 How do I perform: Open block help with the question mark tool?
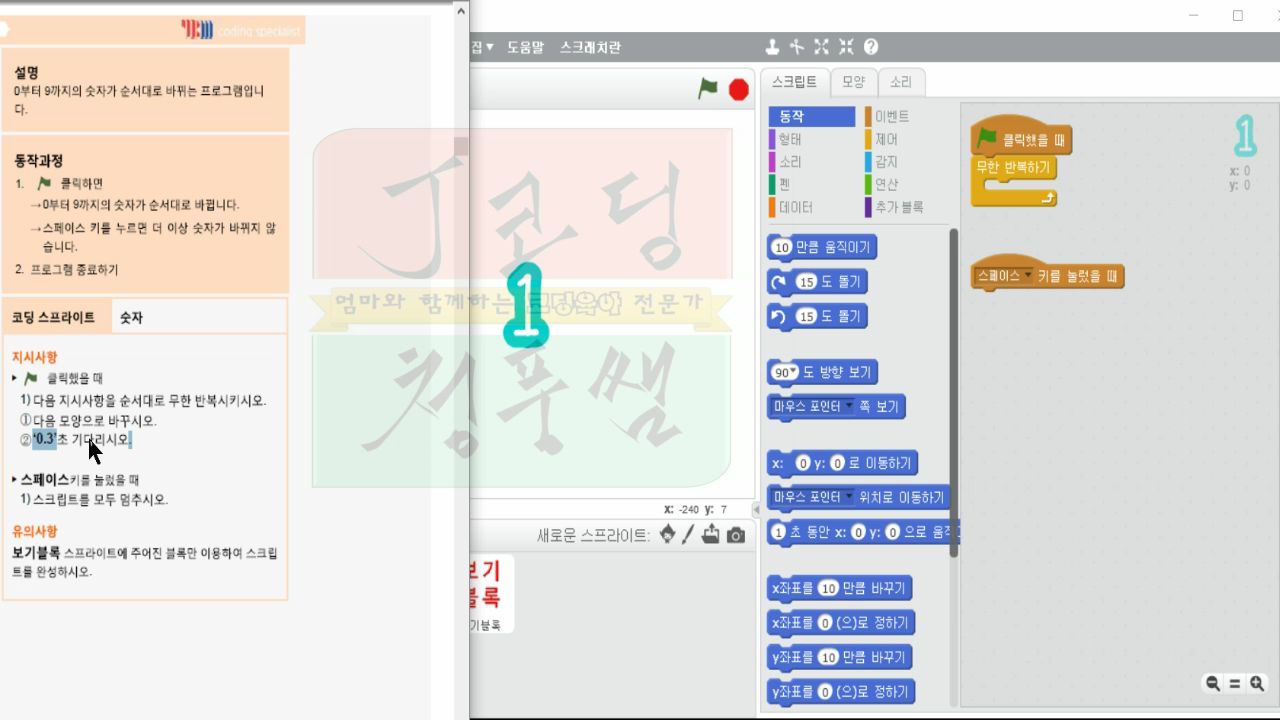871,46
